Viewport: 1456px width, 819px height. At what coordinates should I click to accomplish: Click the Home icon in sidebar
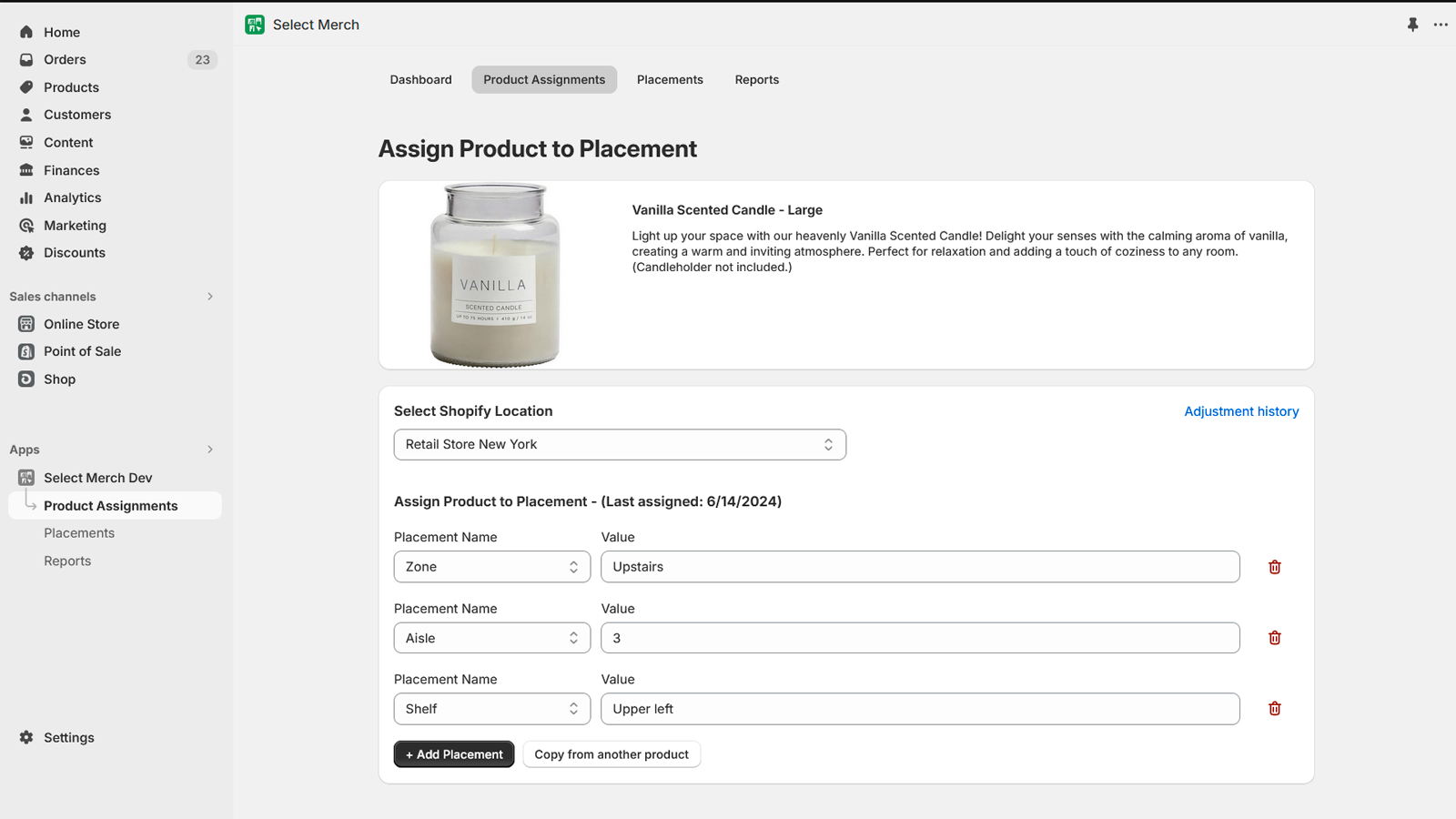[26, 32]
